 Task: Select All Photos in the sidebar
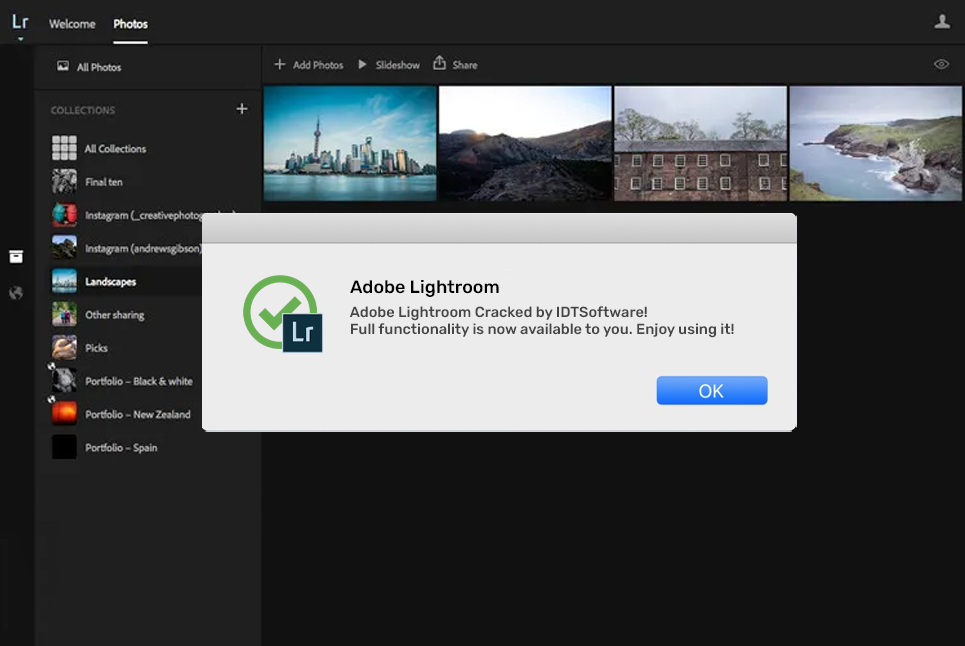(x=148, y=66)
